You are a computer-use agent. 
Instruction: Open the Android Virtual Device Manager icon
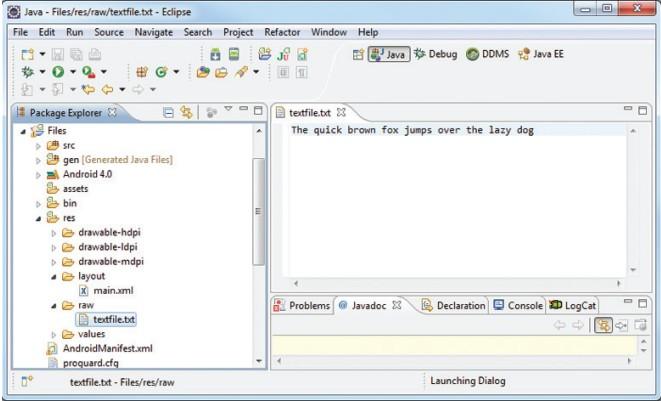coord(234,54)
